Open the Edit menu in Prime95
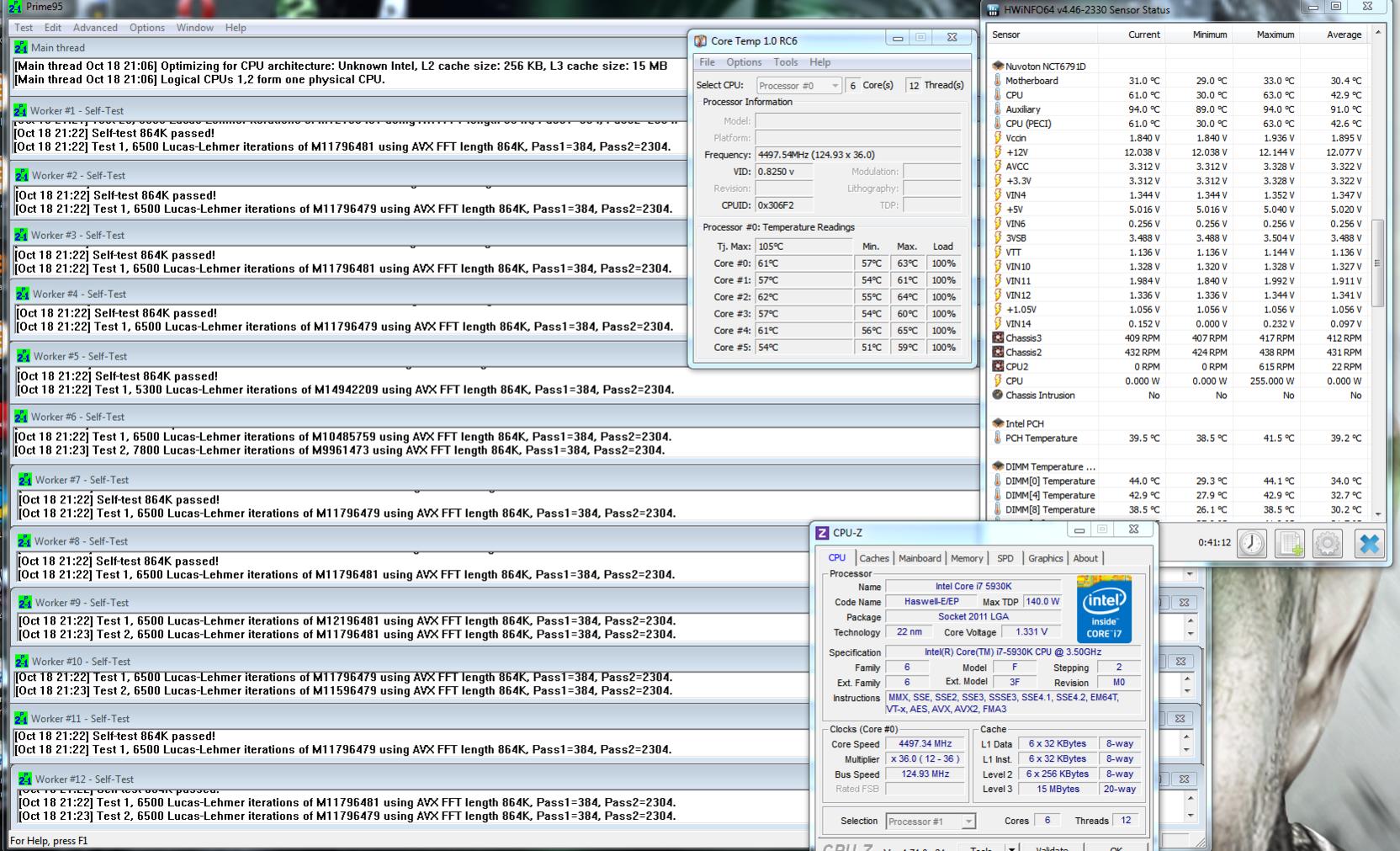Screen dimensions: 1400x851 (x=53, y=28)
